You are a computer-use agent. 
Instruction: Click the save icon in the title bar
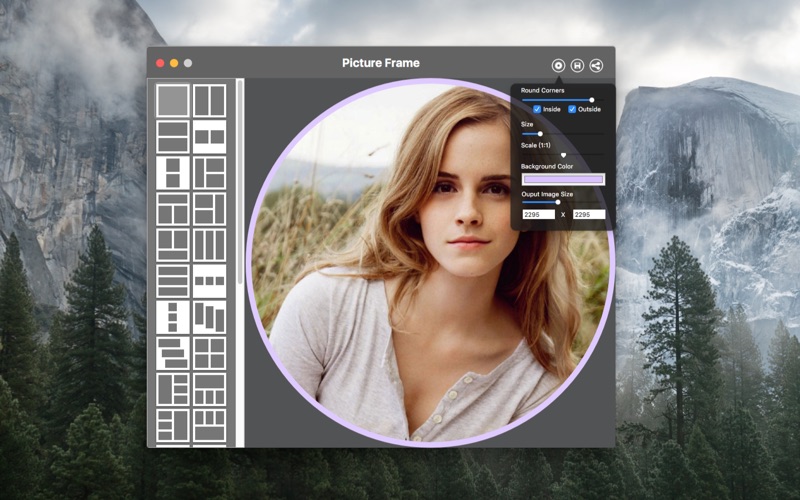[577, 66]
